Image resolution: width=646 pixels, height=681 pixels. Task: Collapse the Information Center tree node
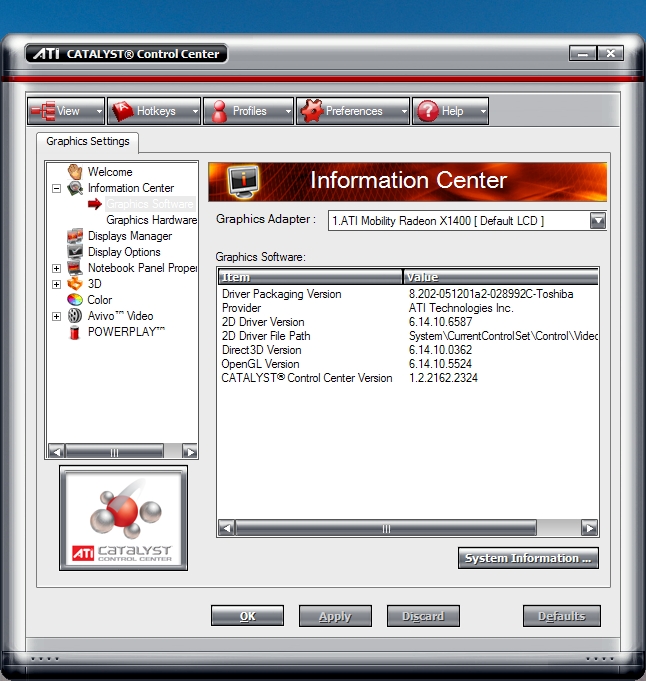[x=56, y=188]
